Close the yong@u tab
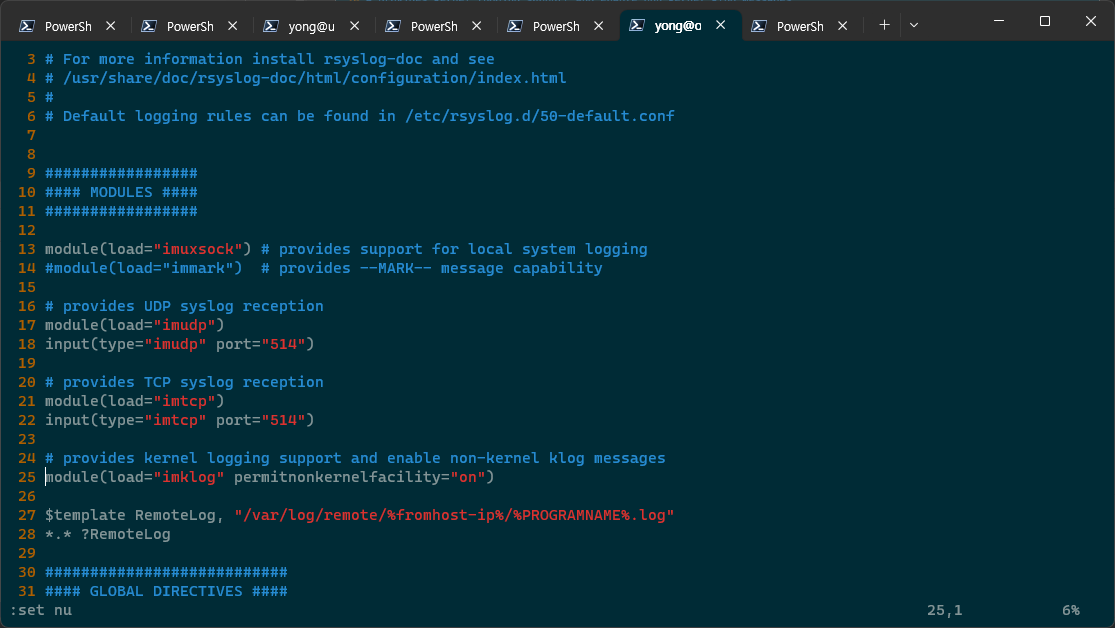This screenshot has width=1115, height=628. click(x=355, y=26)
